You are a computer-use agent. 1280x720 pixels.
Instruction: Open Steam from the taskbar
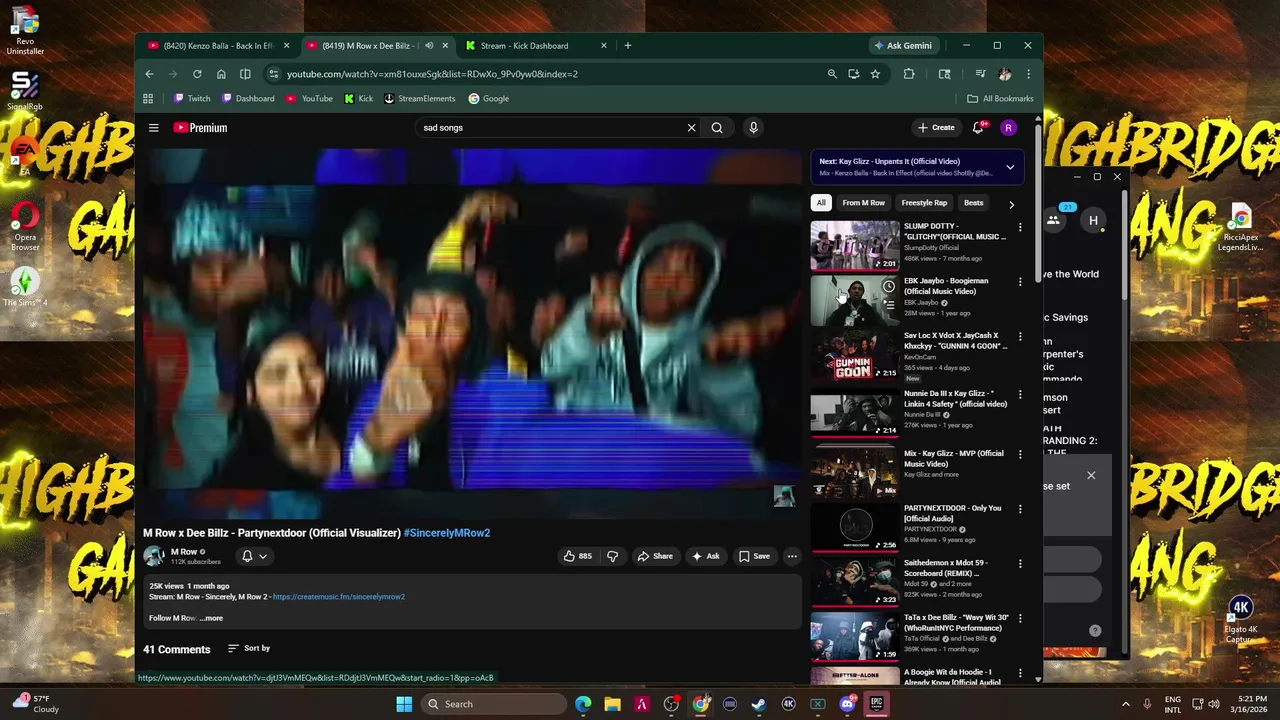(759, 704)
